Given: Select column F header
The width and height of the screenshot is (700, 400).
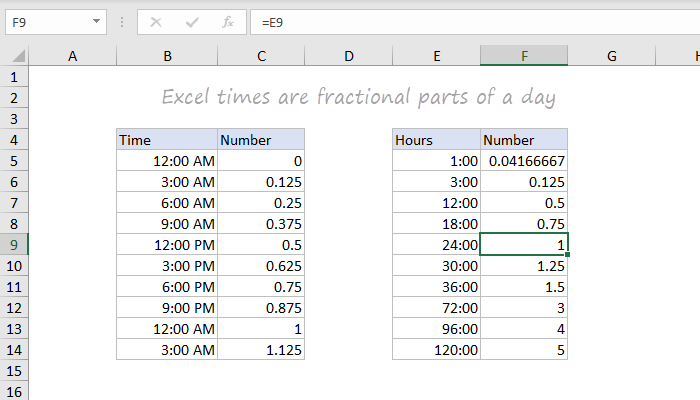Looking at the screenshot, I should [x=524, y=56].
